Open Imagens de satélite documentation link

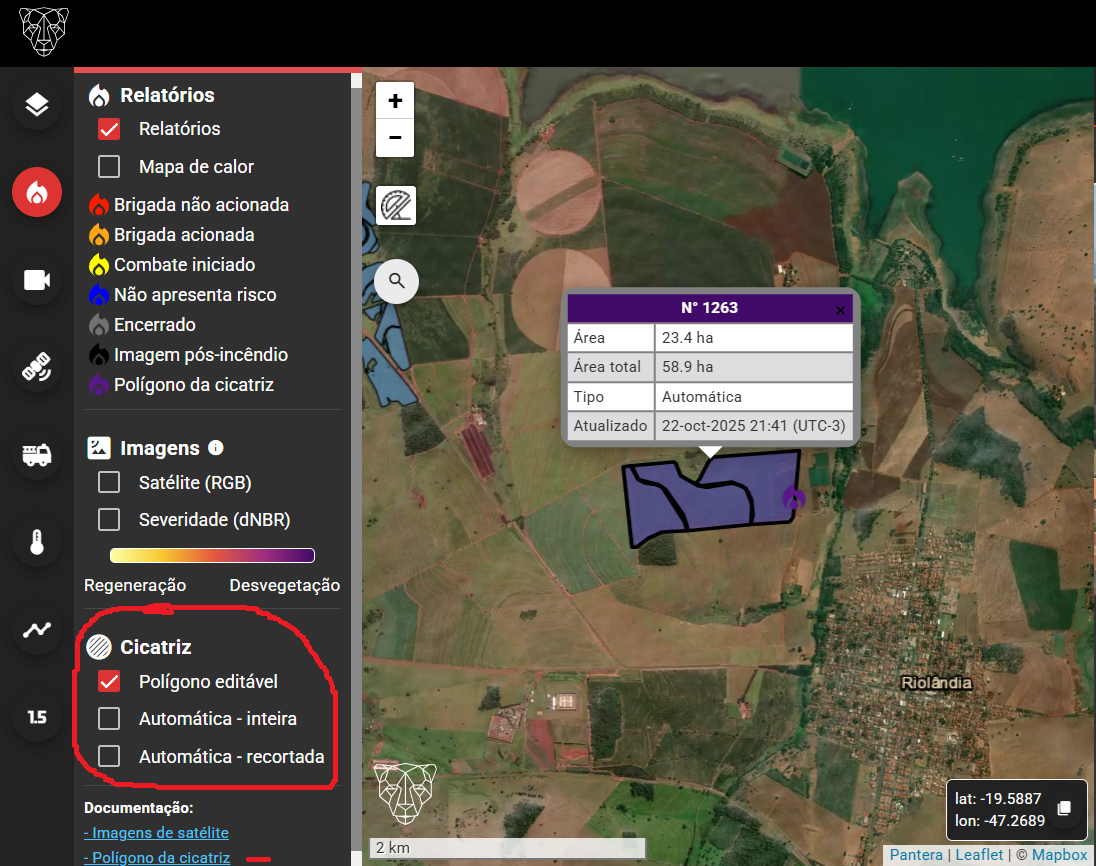[x=156, y=833]
